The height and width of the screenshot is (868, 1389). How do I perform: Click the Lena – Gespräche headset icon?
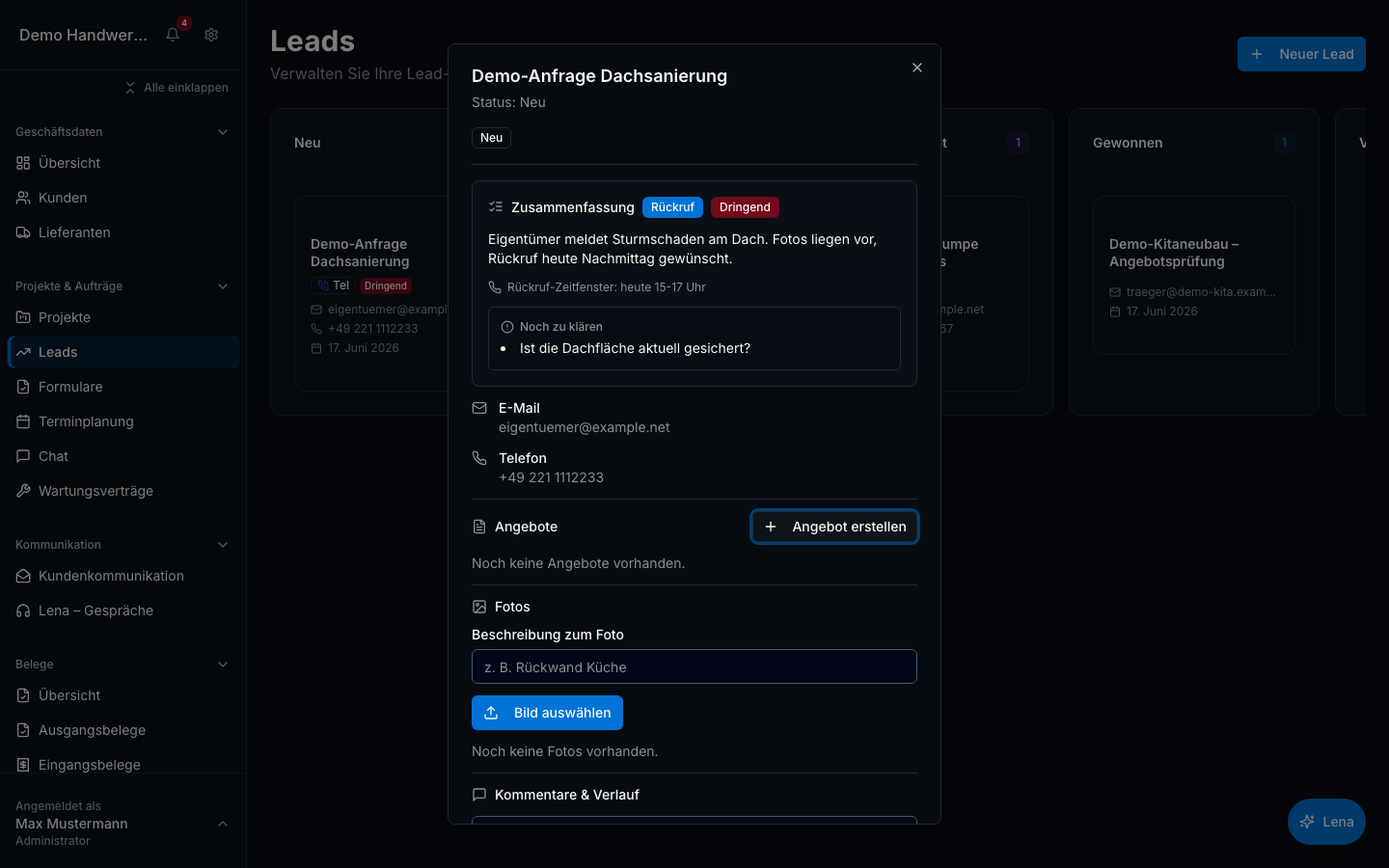point(23,610)
